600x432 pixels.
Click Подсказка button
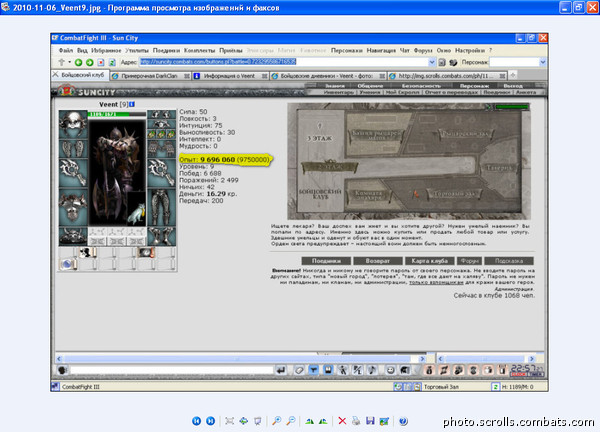pos(509,261)
